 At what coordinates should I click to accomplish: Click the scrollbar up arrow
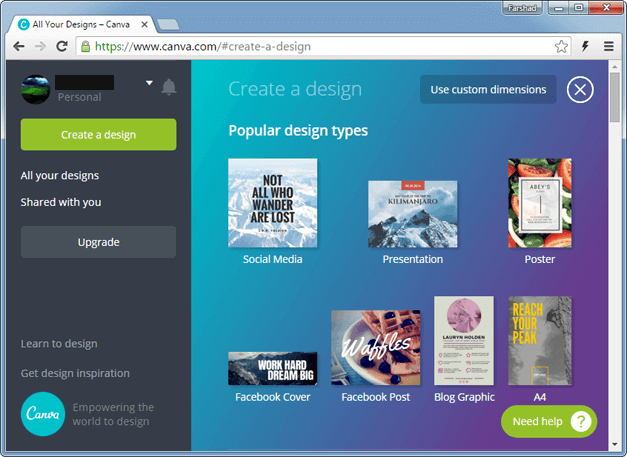point(615,66)
